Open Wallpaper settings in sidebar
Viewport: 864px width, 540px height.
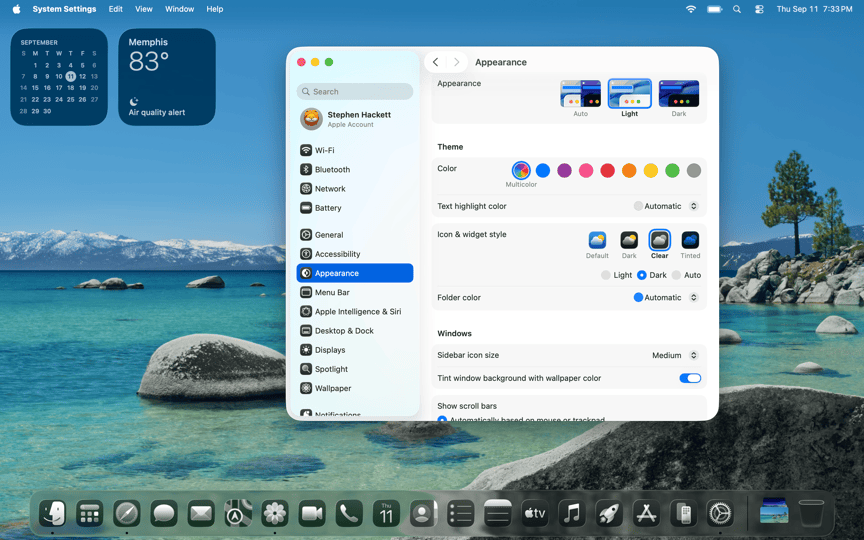(x=354, y=388)
